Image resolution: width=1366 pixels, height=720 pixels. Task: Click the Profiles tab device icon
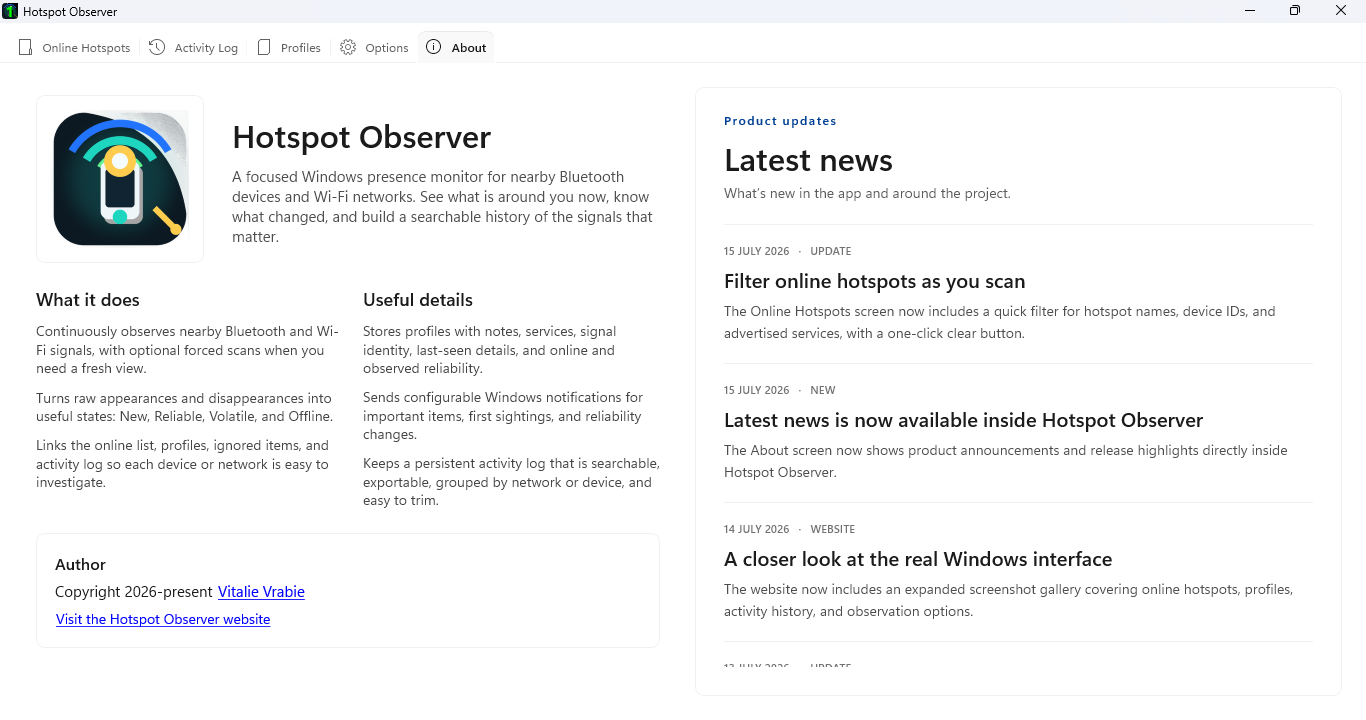click(x=264, y=47)
